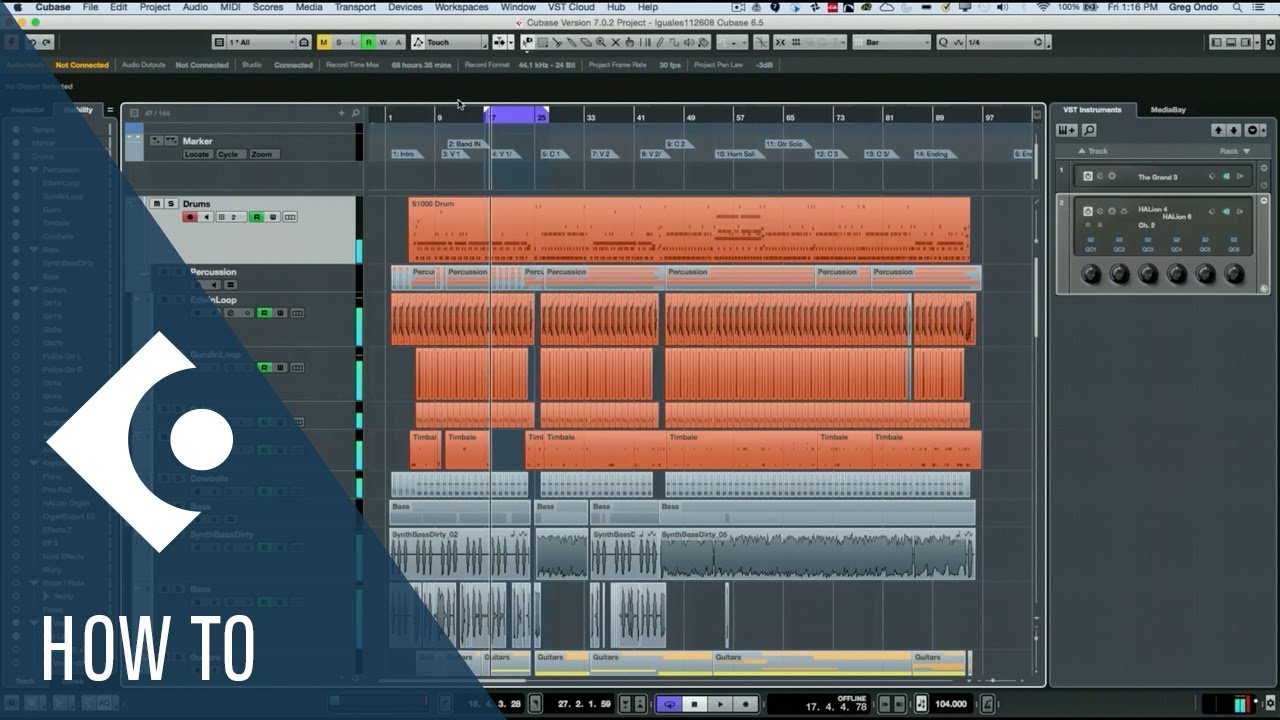Select the S1000 Drum MIDI part
The width and height of the screenshot is (1280, 720).
pos(689,229)
